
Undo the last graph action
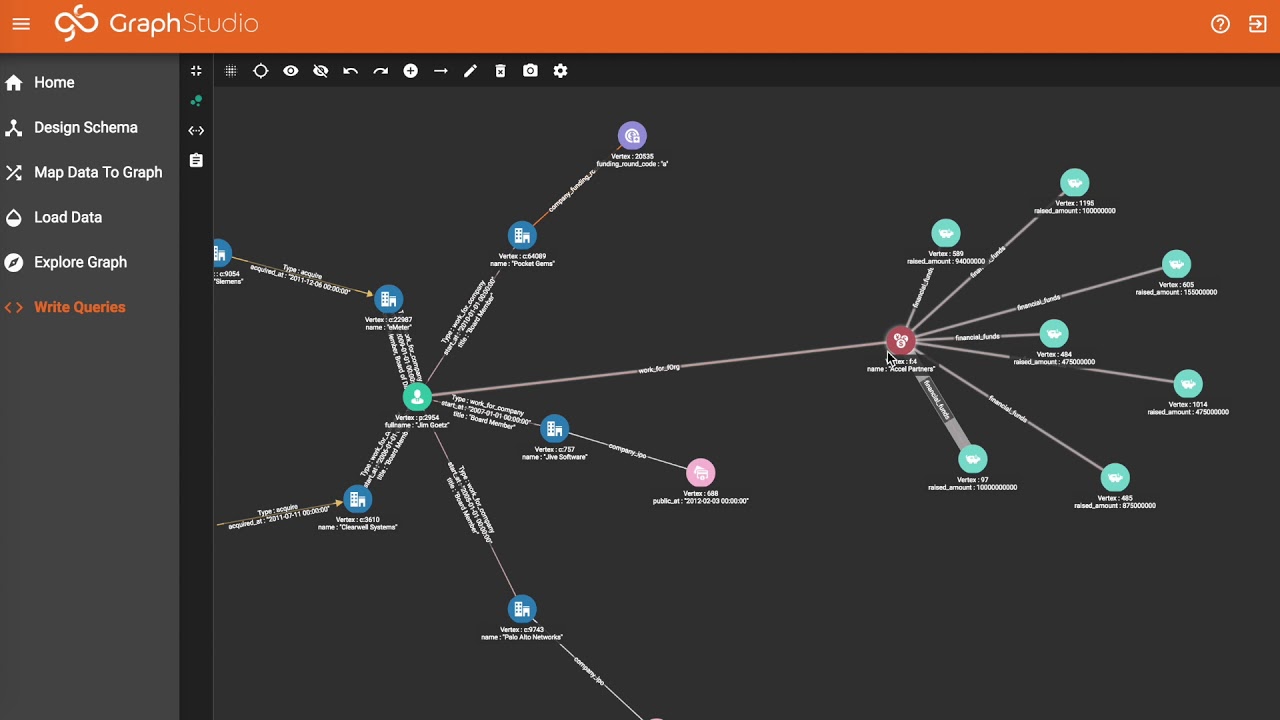(351, 71)
